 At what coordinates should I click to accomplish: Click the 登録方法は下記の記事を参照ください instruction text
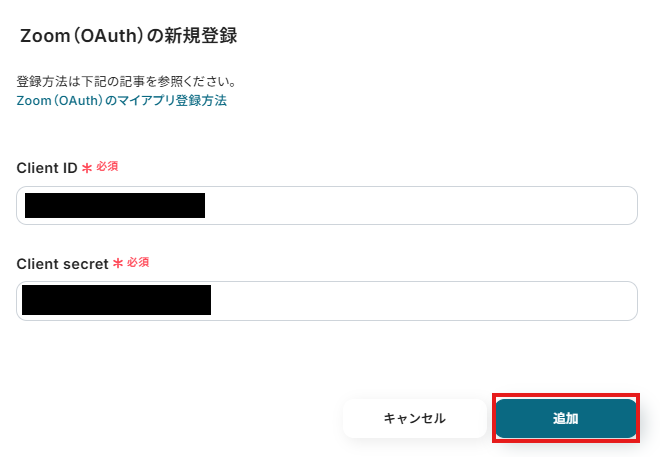[126, 81]
